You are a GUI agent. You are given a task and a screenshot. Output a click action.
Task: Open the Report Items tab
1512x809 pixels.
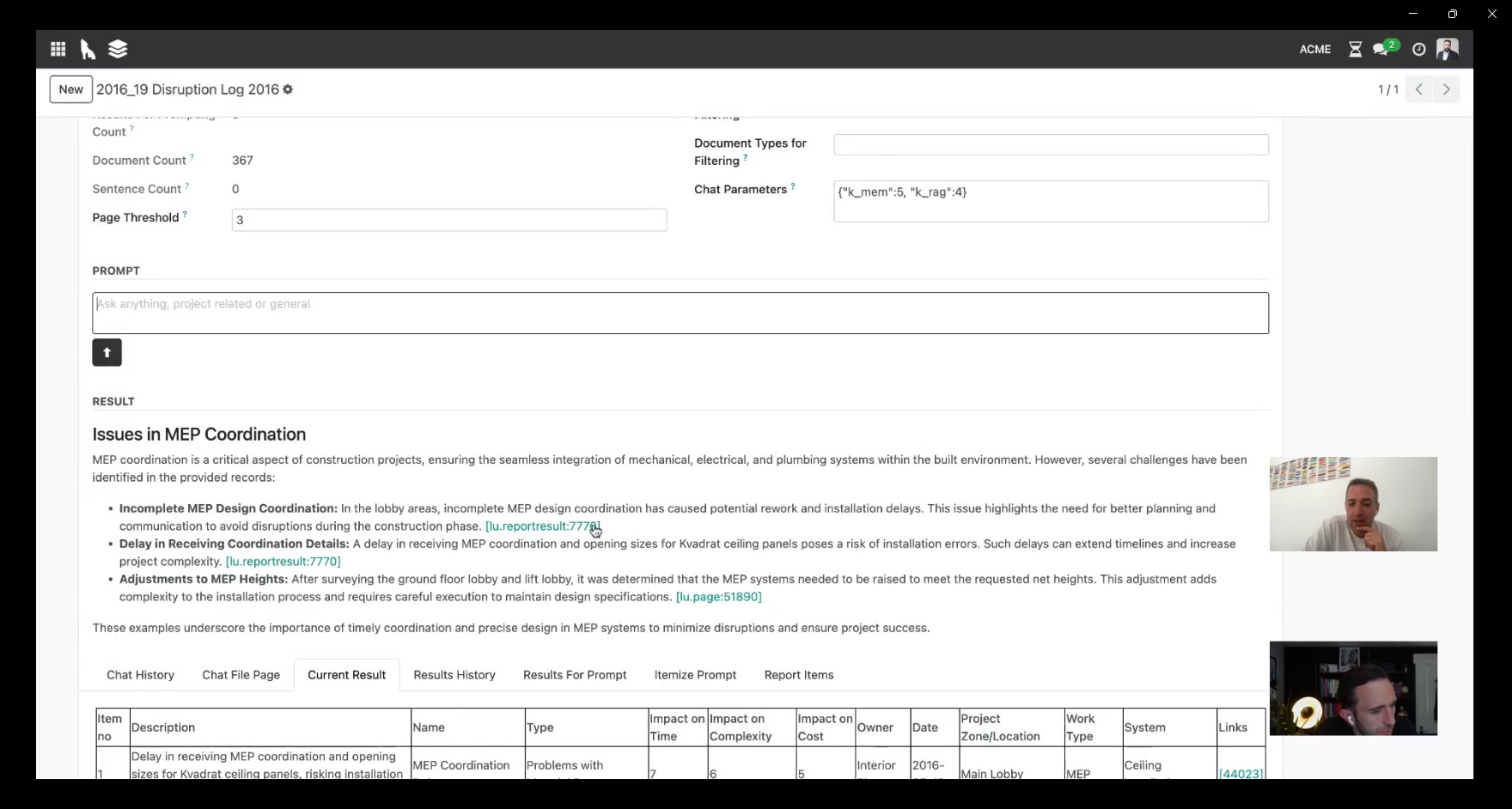click(799, 675)
